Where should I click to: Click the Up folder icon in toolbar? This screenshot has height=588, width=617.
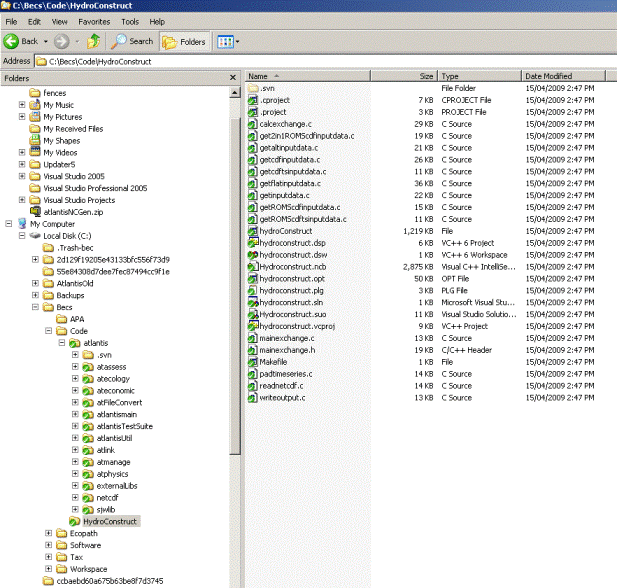93,41
